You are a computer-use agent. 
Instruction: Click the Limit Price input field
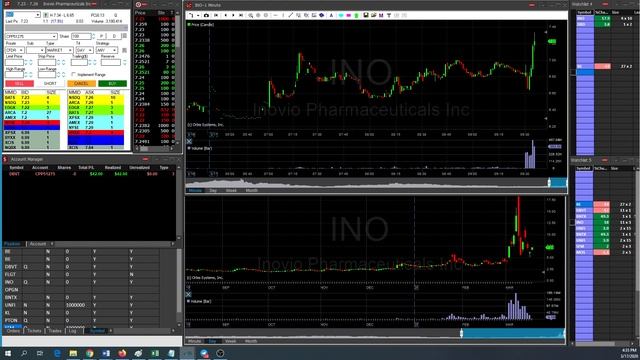click(x=15, y=62)
